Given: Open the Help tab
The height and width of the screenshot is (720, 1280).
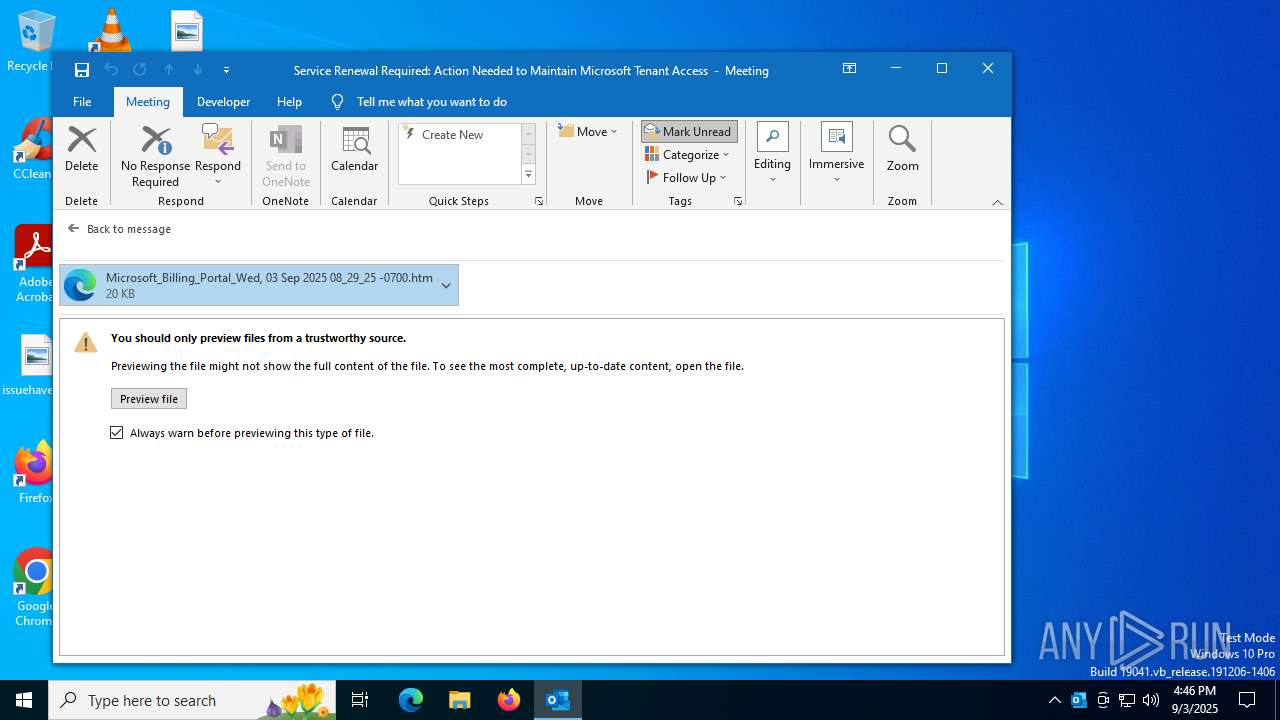Looking at the screenshot, I should [289, 101].
